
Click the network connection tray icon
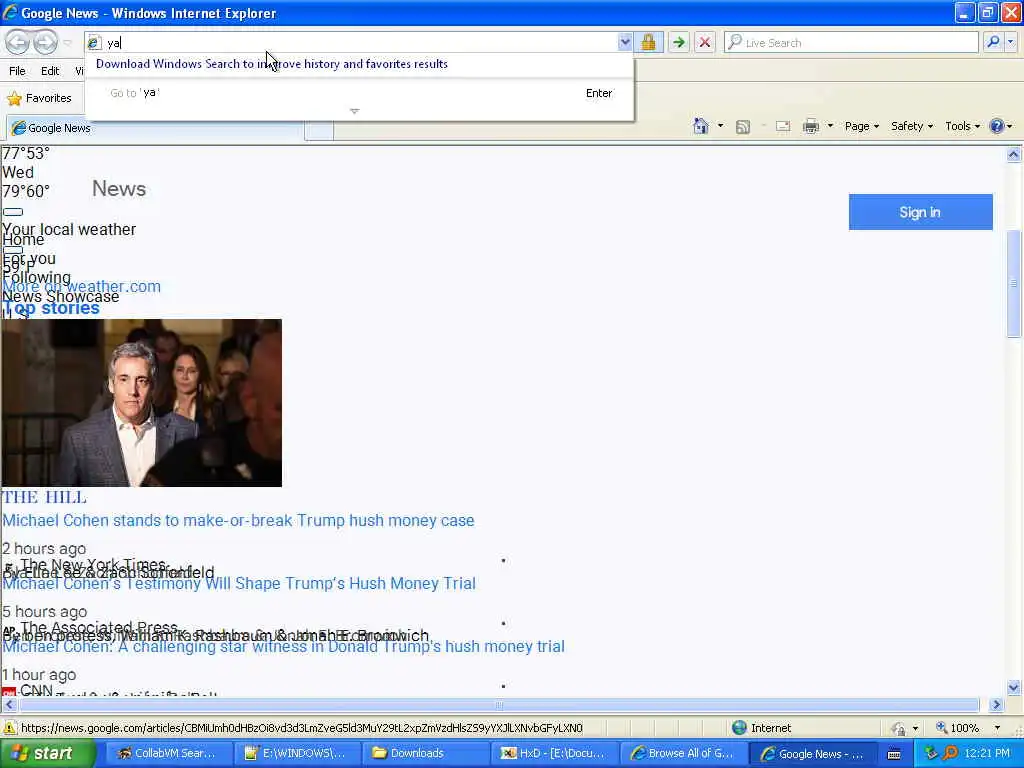tap(932, 754)
